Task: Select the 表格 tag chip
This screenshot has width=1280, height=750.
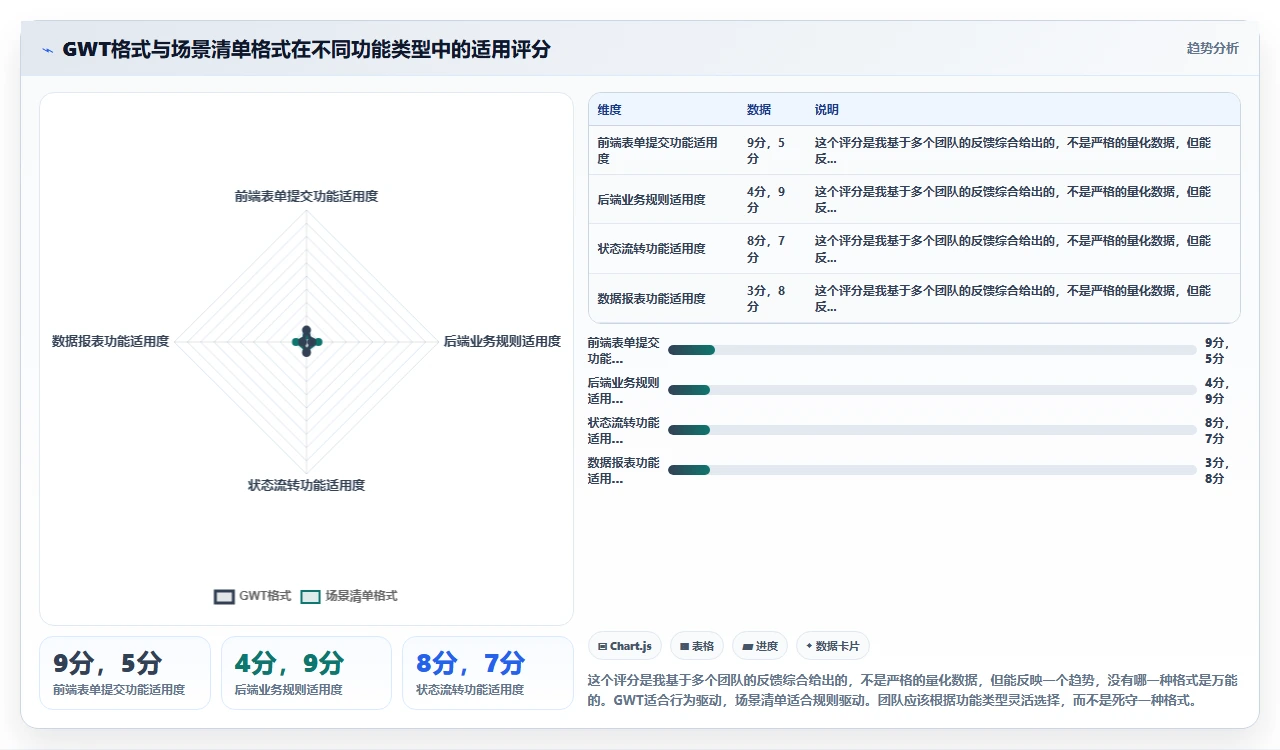Action: 697,646
